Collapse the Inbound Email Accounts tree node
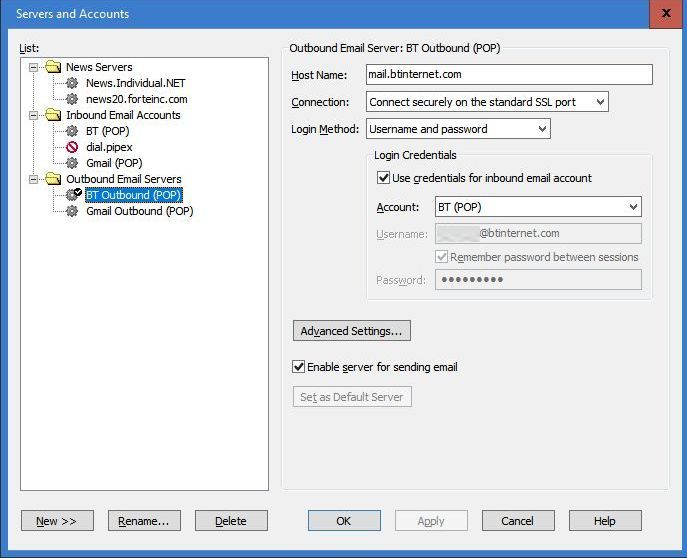This screenshot has height=558, width=687. [x=33, y=115]
